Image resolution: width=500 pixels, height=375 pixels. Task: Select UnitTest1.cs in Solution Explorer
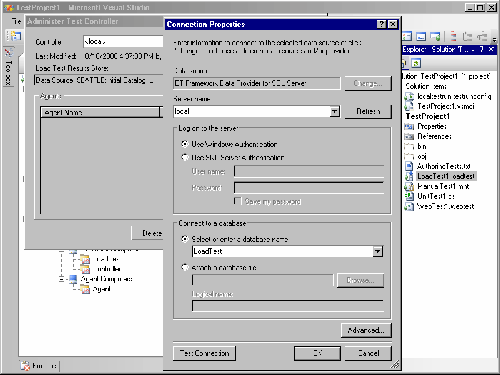436,196
